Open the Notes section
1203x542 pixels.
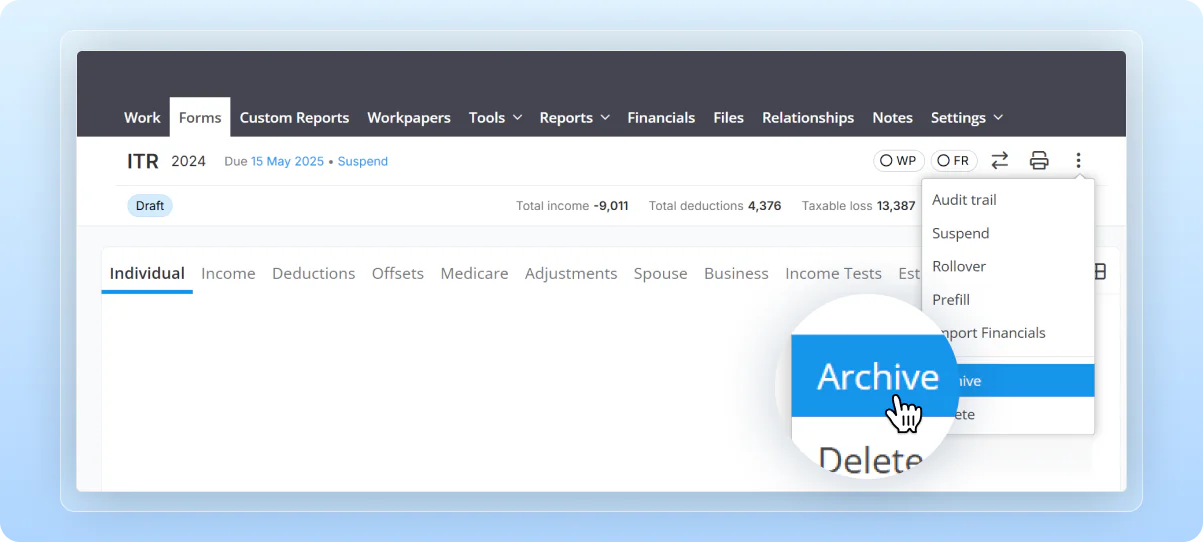tap(892, 118)
